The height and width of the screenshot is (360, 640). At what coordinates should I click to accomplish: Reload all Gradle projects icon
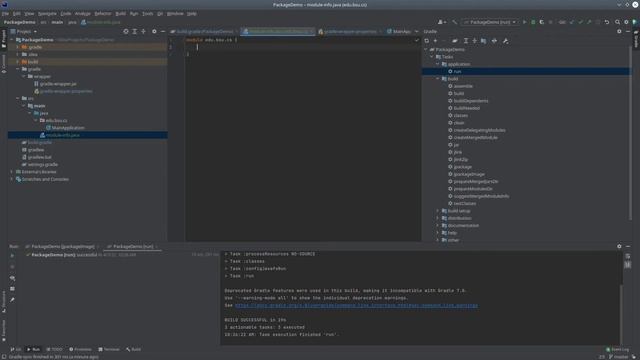427,41
